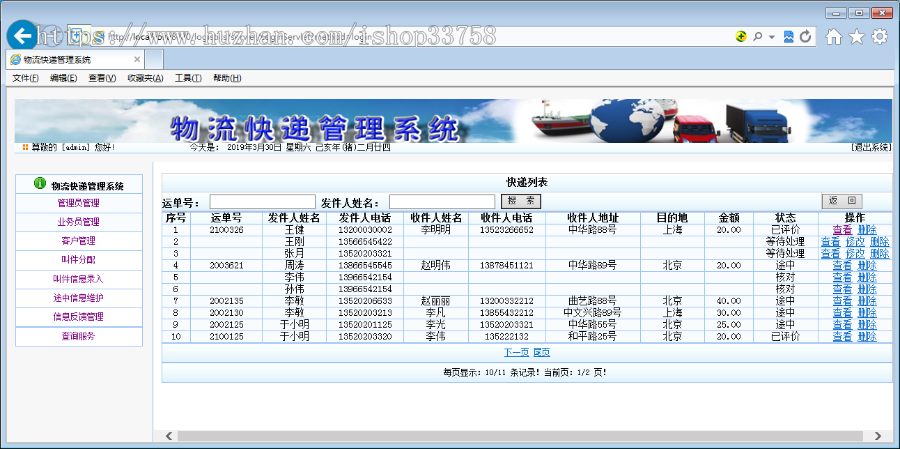Image resolution: width=900 pixels, height=449 pixels.
Task: Open the 工具(T) menu
Action: pyautogui.click(x=188, y=78)
